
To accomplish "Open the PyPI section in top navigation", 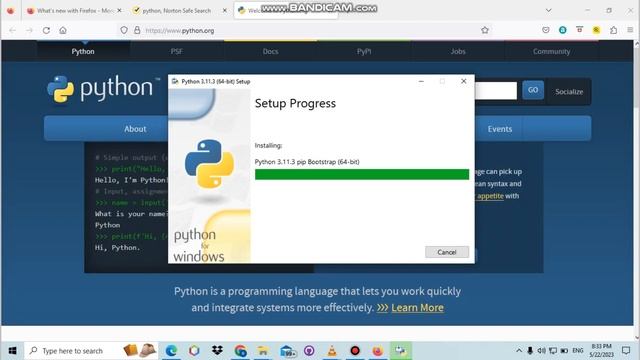I will [364, 51].
